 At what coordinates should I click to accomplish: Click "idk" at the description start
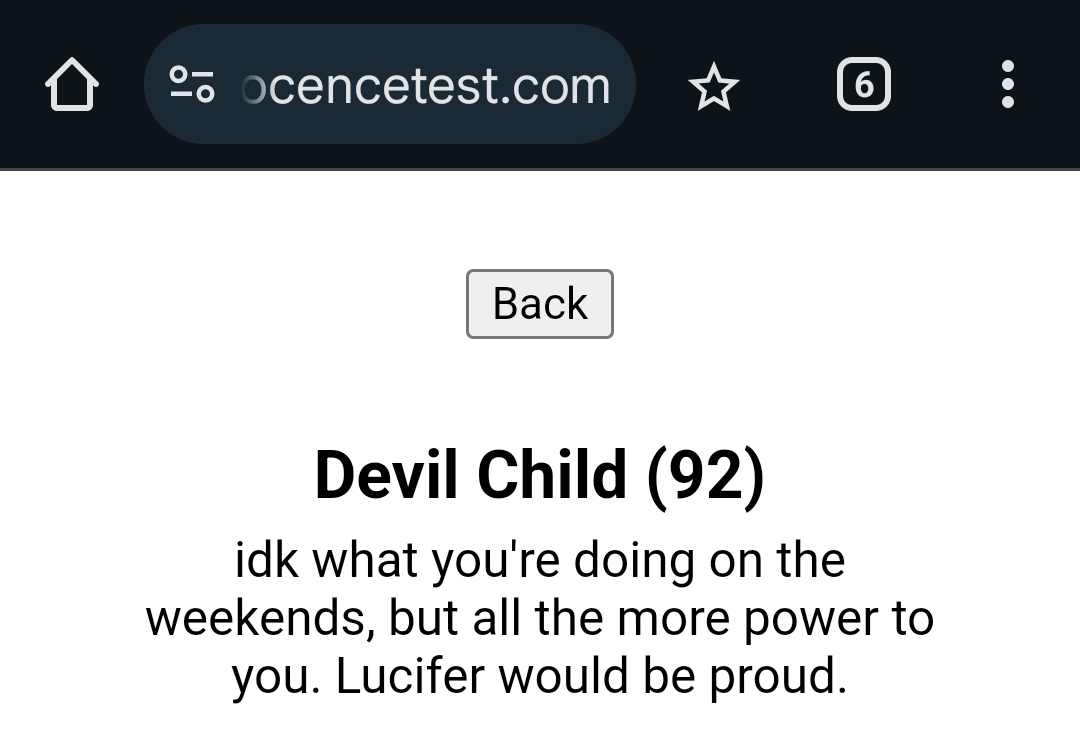(266, 560)
